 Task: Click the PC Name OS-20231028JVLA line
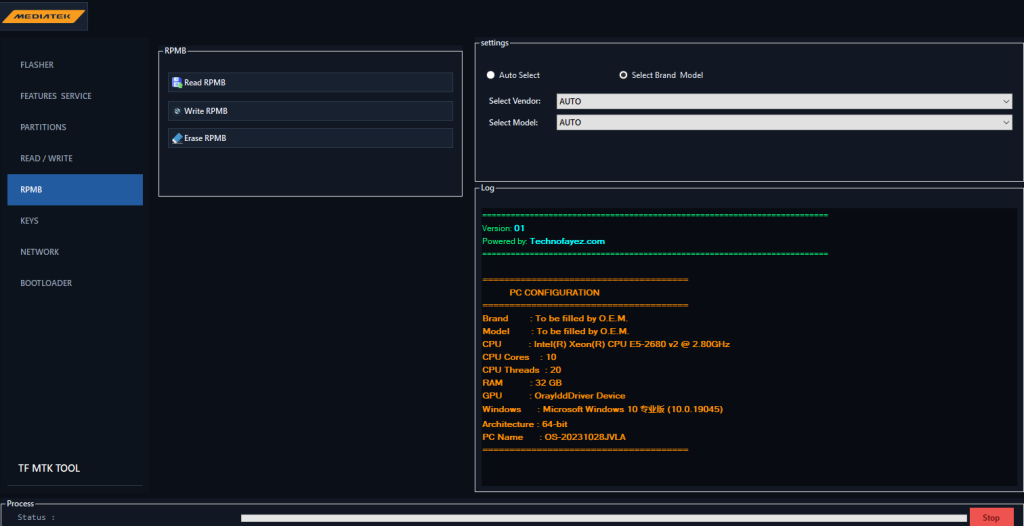[554, 437]
